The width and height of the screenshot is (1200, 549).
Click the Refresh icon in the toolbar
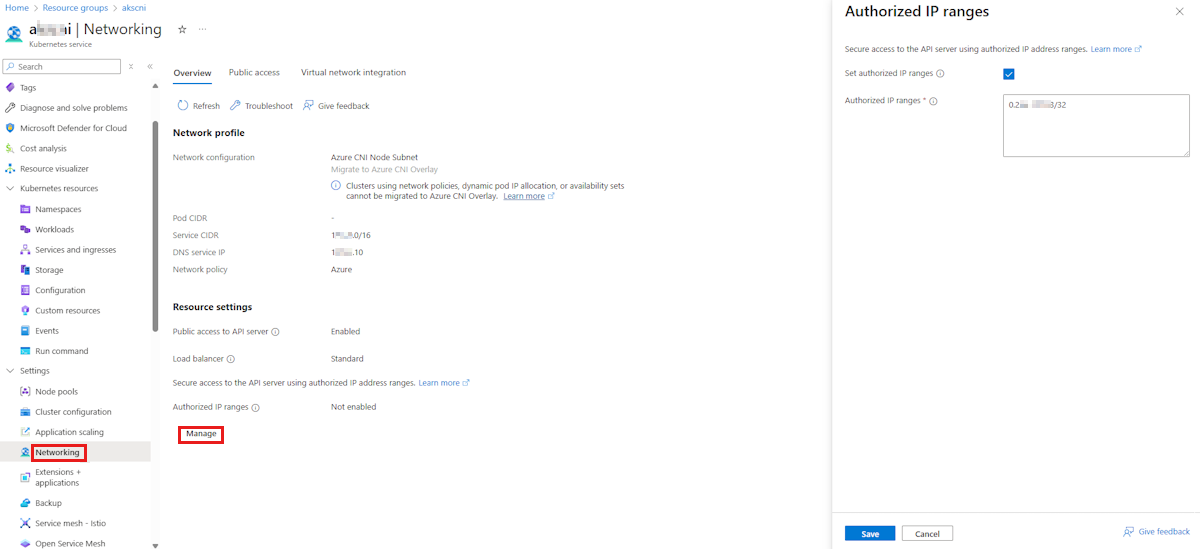click(x=182, y=106)
